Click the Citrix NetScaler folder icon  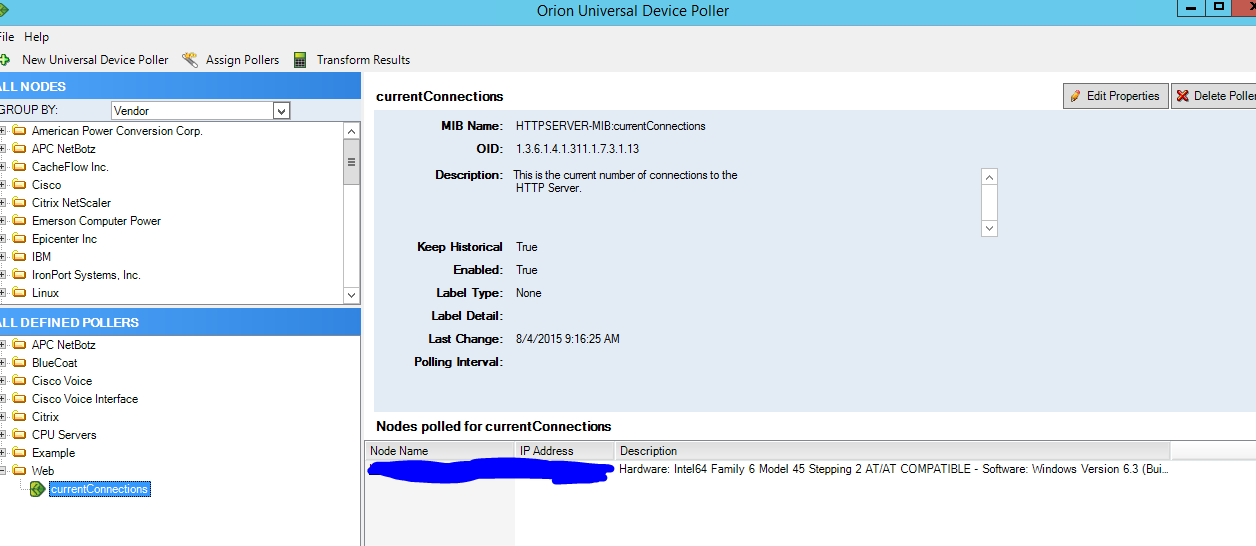tap(19, 203)
